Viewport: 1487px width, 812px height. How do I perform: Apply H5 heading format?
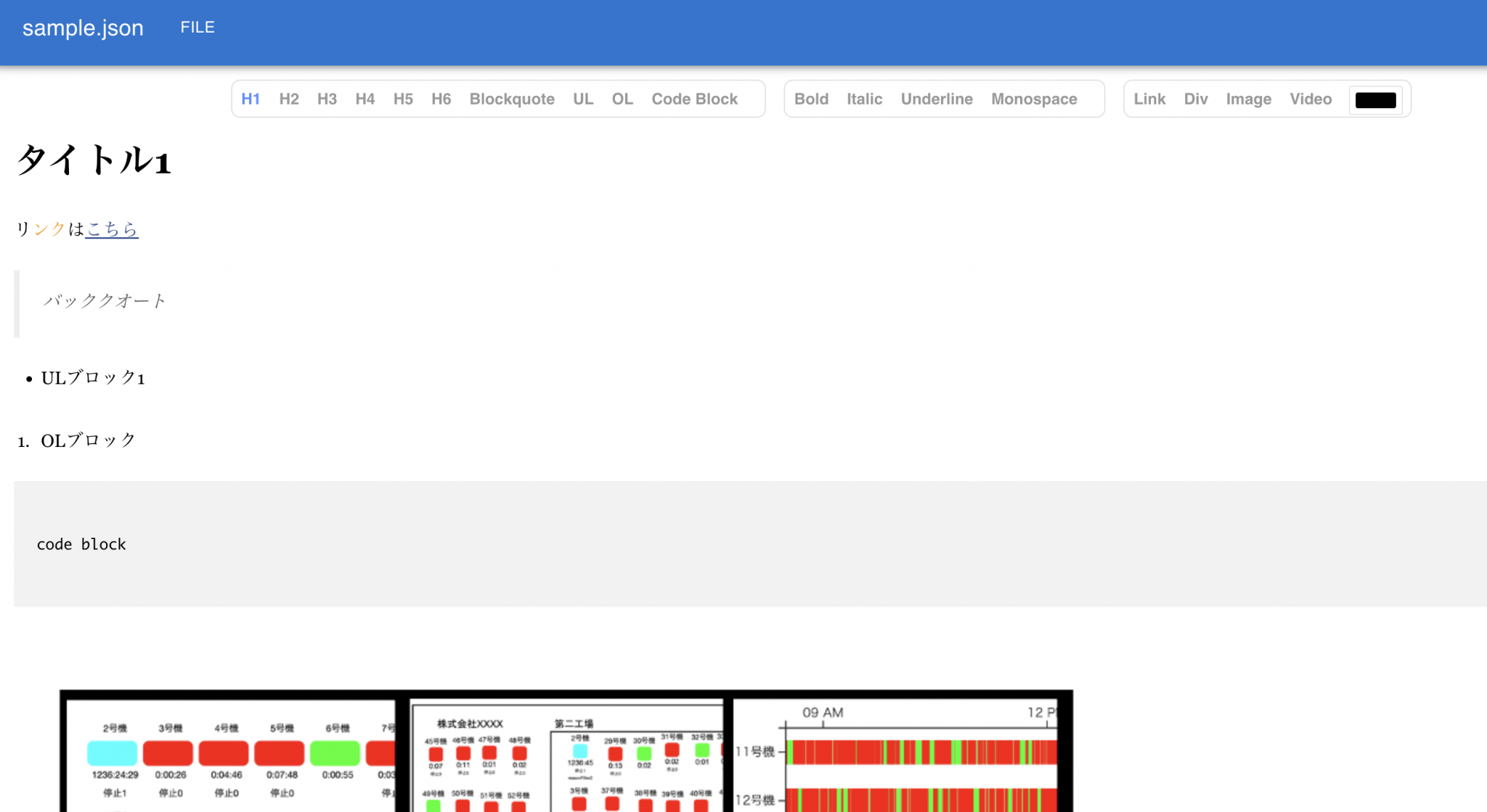point(403,99)
